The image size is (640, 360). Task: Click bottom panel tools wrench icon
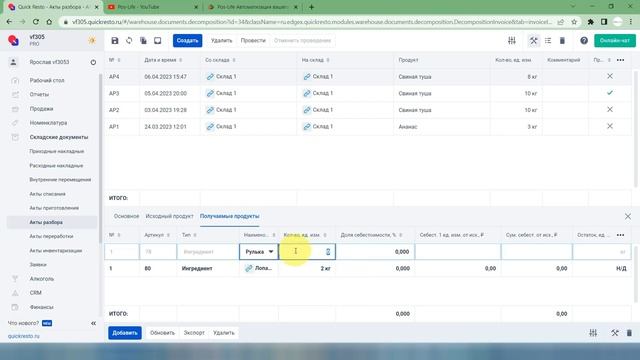point(615,333)
